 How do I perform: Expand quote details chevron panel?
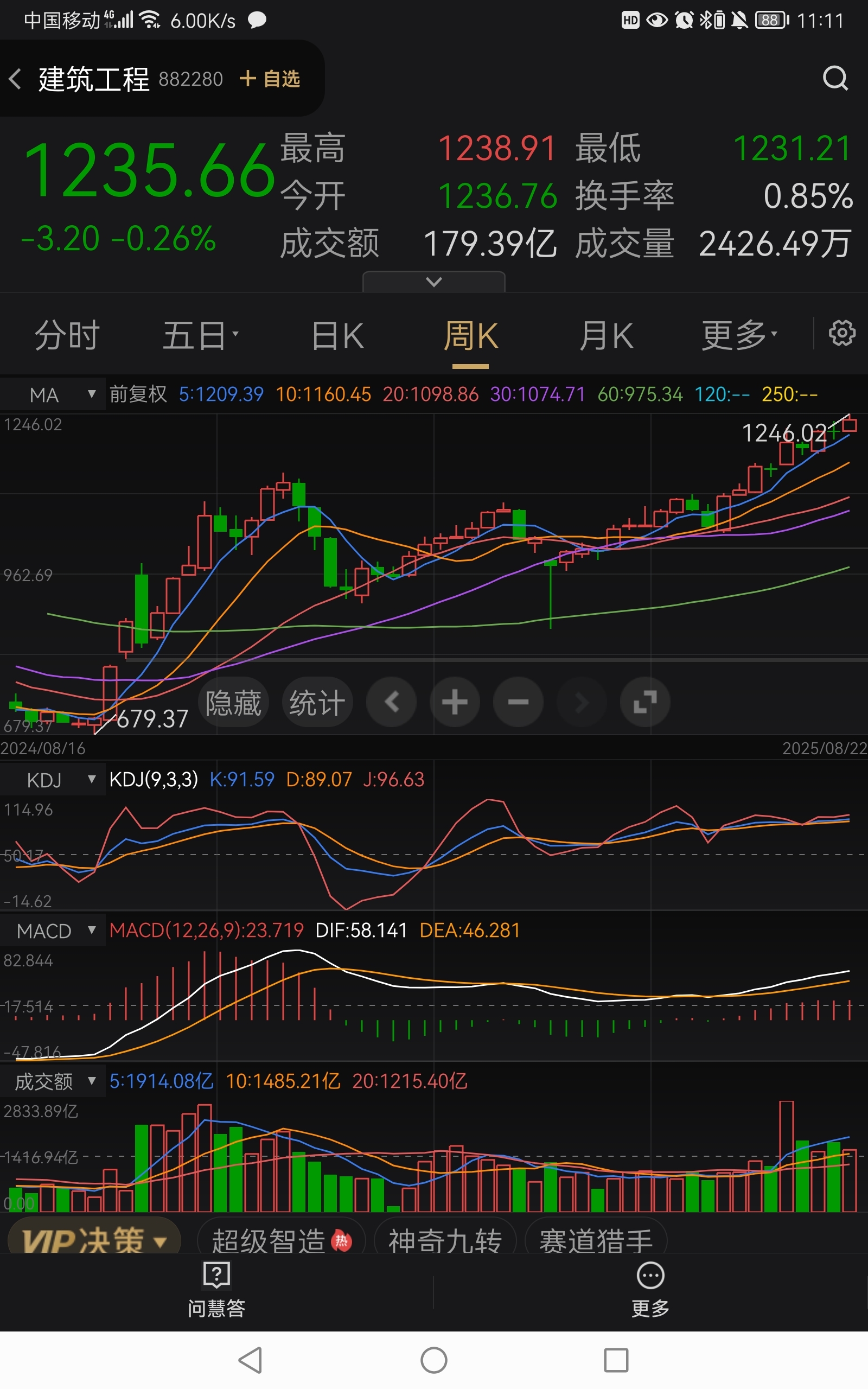[434, 282]
